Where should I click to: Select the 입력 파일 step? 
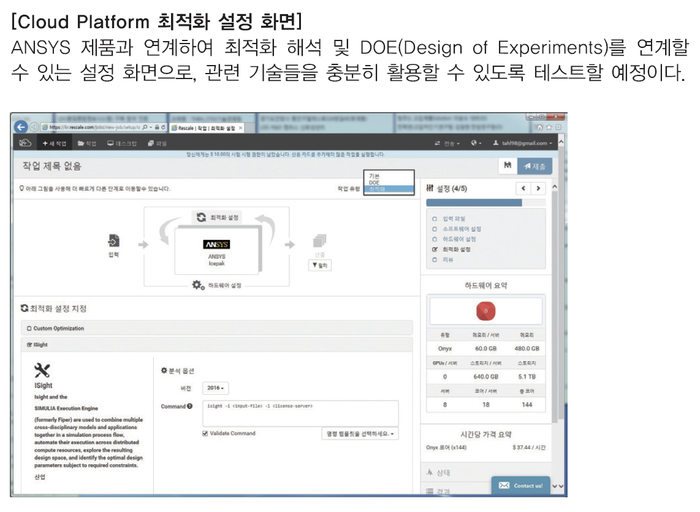454,219
